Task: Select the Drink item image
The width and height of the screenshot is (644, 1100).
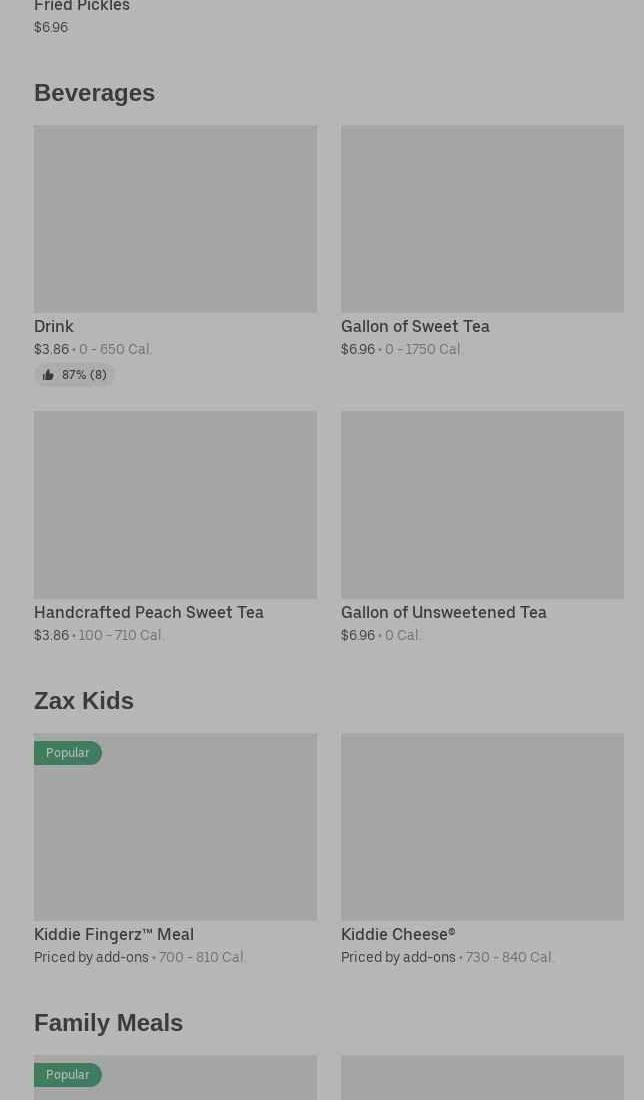Action: [175, 218]
